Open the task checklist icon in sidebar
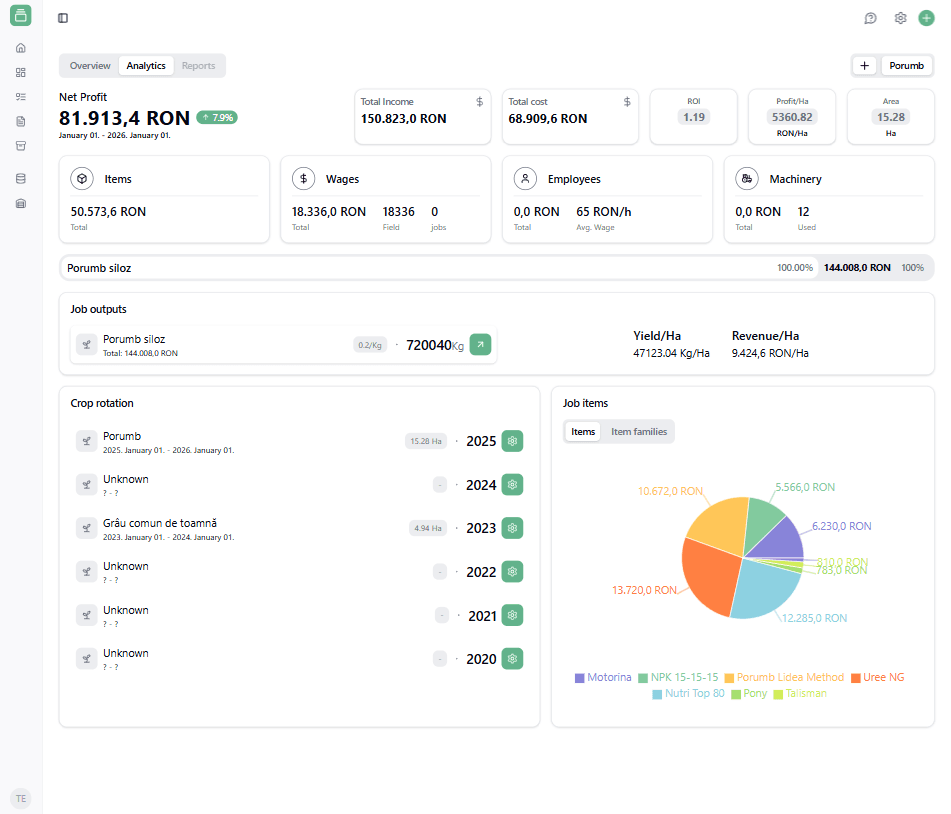This screenshot has height=814, width=951. pos(21,97)
